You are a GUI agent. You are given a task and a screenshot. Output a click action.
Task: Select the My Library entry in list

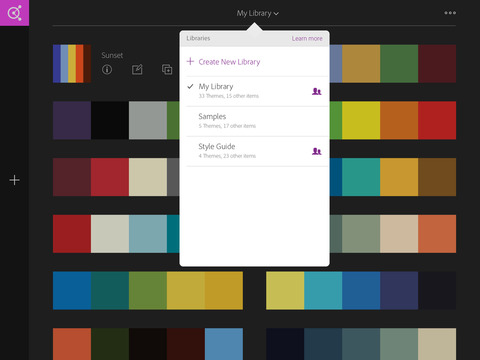point(255,91)
